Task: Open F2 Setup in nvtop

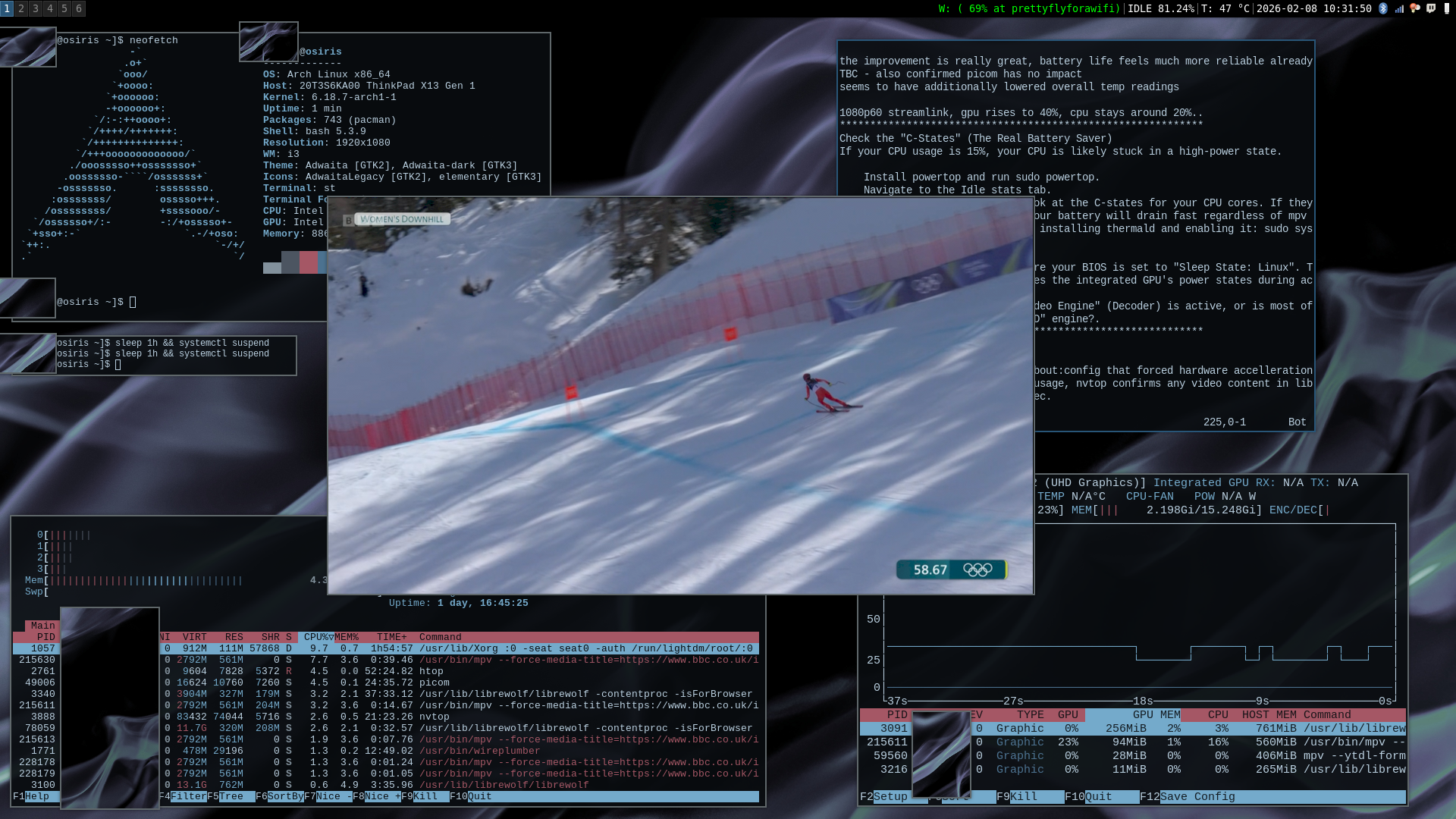Action: pyautogui.click(x=890, y=797)
